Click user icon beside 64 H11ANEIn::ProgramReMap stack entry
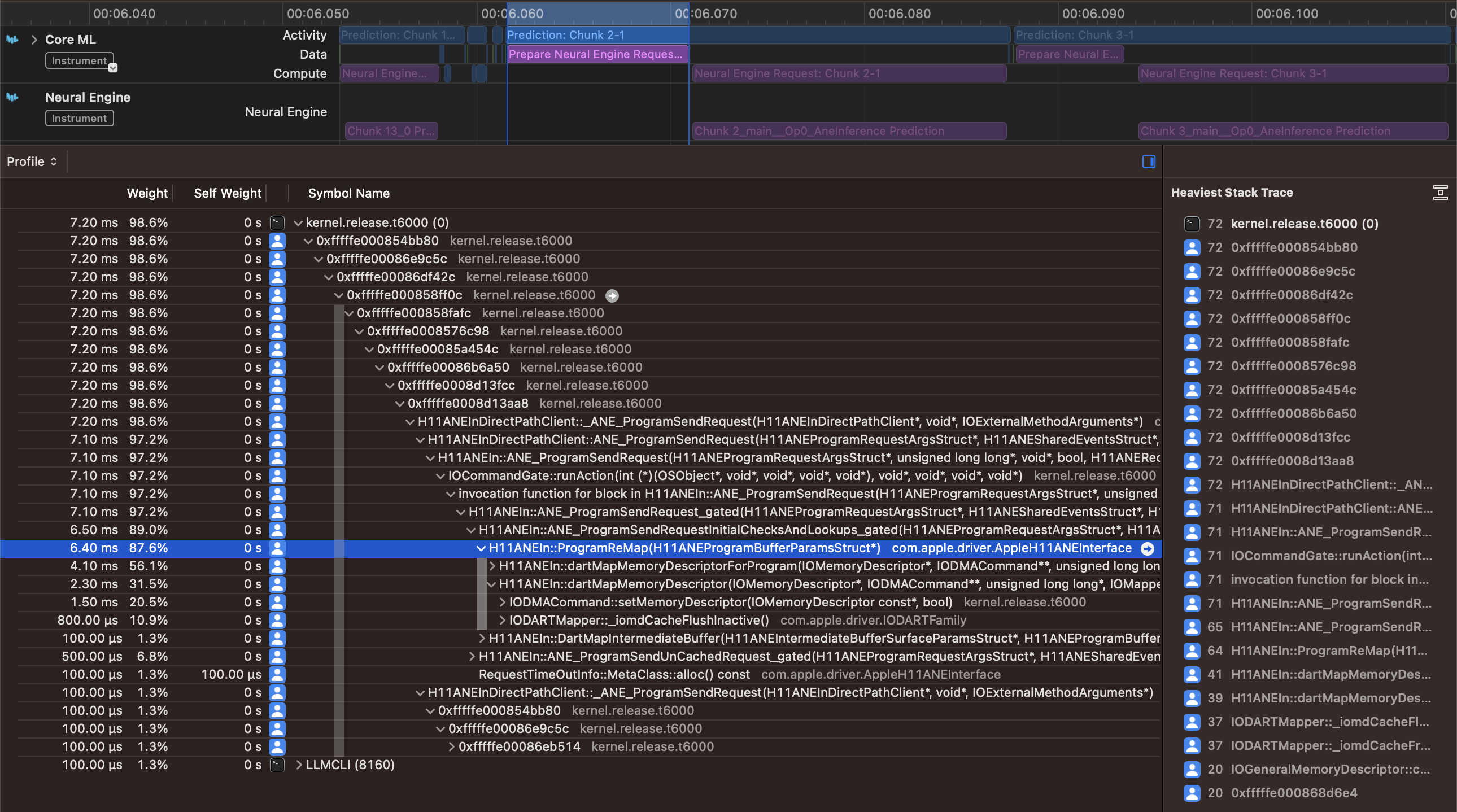The height and width of the screenshot is (812, 1457). click(1192, 651)
